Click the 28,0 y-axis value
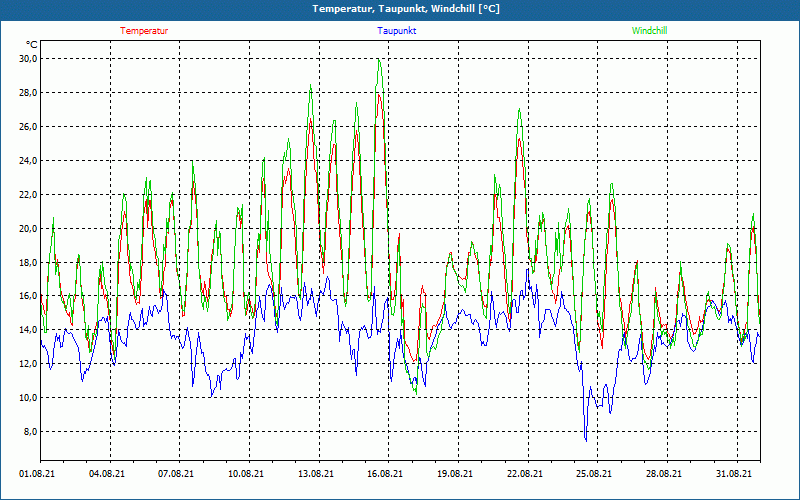 point(29,93)
